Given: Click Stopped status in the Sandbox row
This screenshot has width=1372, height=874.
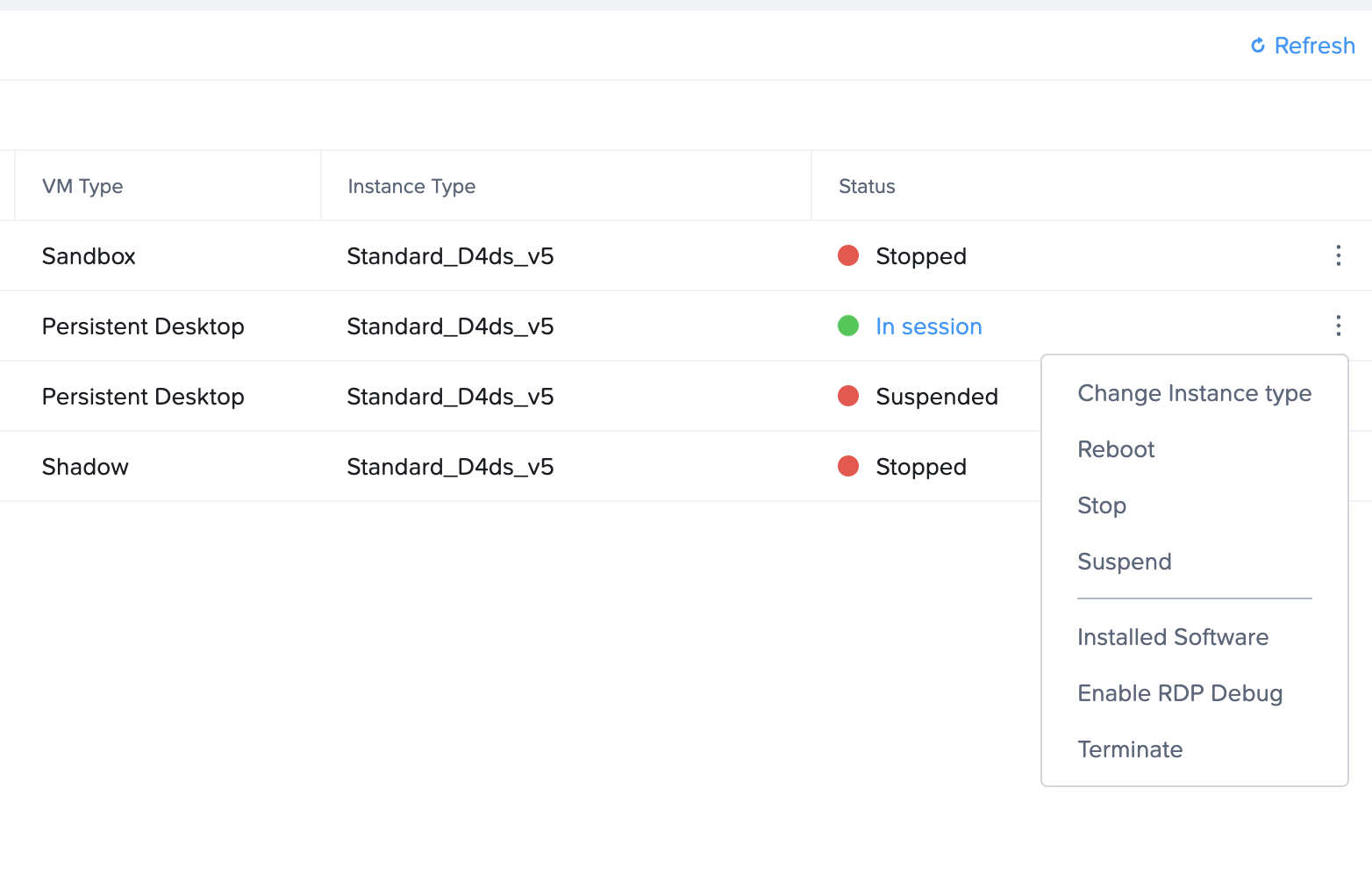Looking at the screenshot, I should click(921, 256).
